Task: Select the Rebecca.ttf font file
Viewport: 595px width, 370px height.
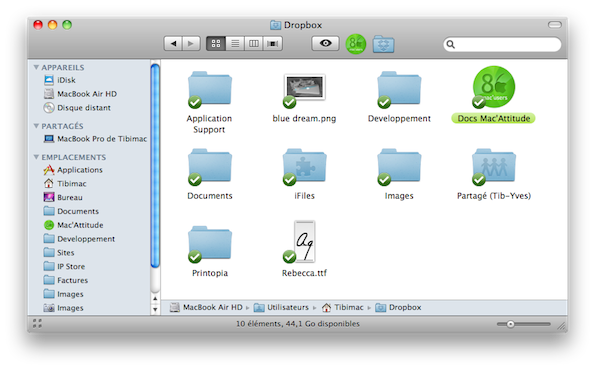Action: [304, 242]
